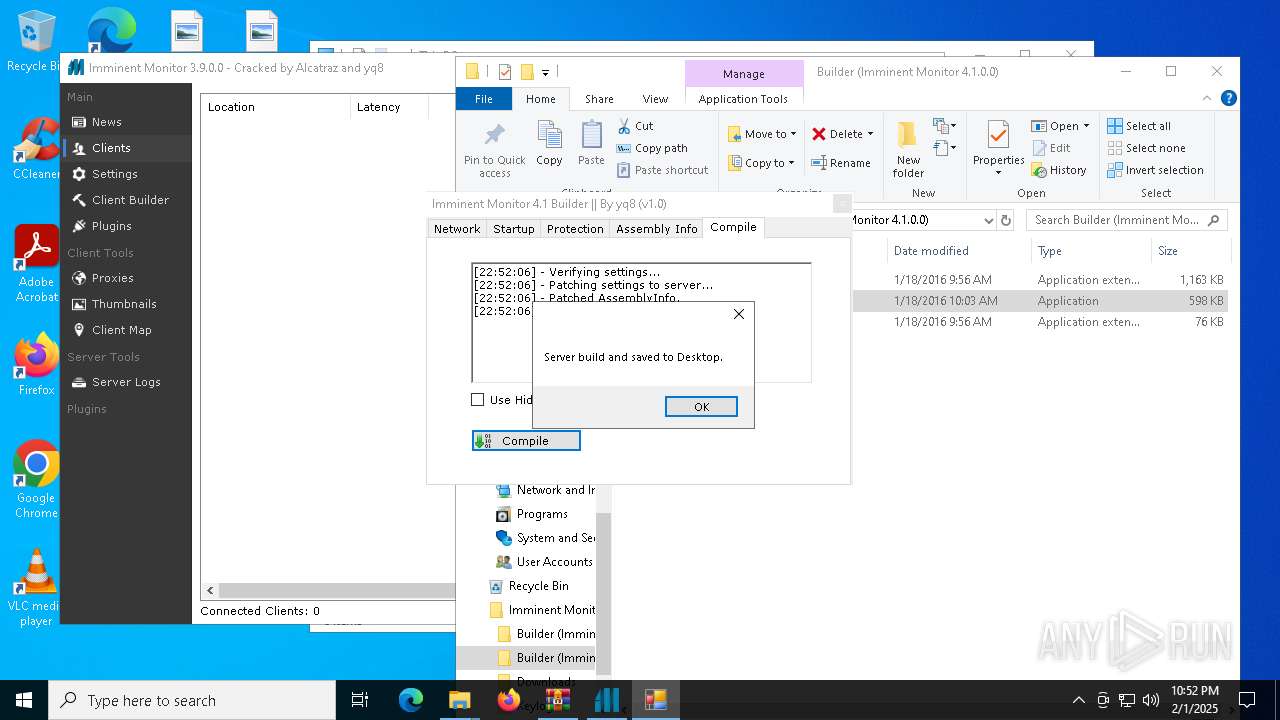Click Type here to search box
The height and width of the screenshot is (720, 1280).
192,700
